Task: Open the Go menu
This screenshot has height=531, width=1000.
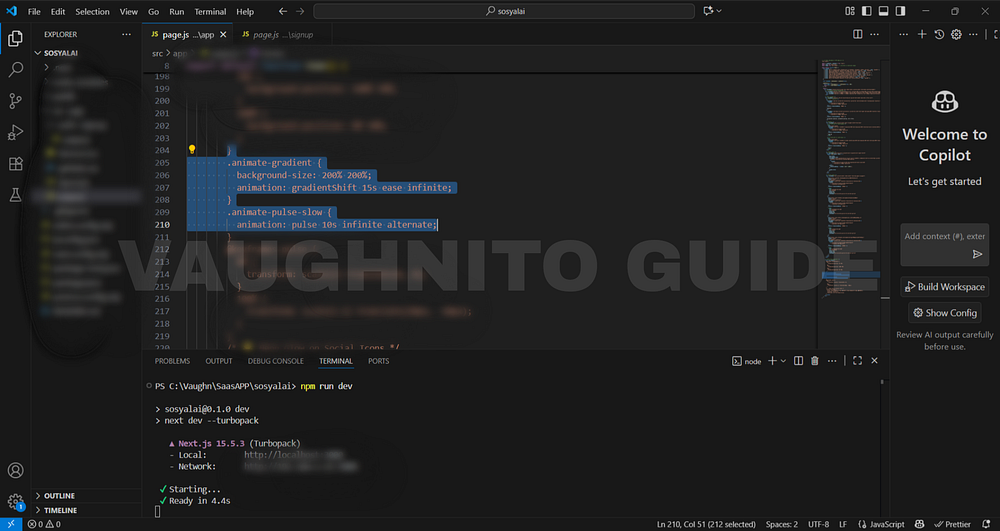Action: click(154, 11)
